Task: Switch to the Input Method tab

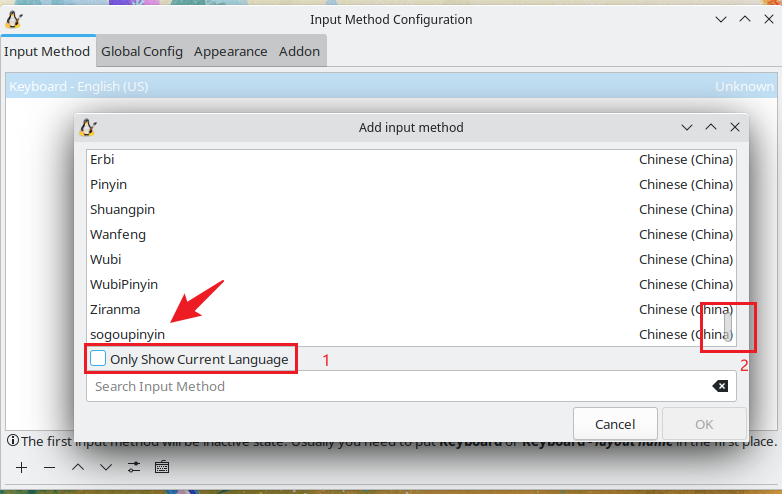Action: point(47,51)
